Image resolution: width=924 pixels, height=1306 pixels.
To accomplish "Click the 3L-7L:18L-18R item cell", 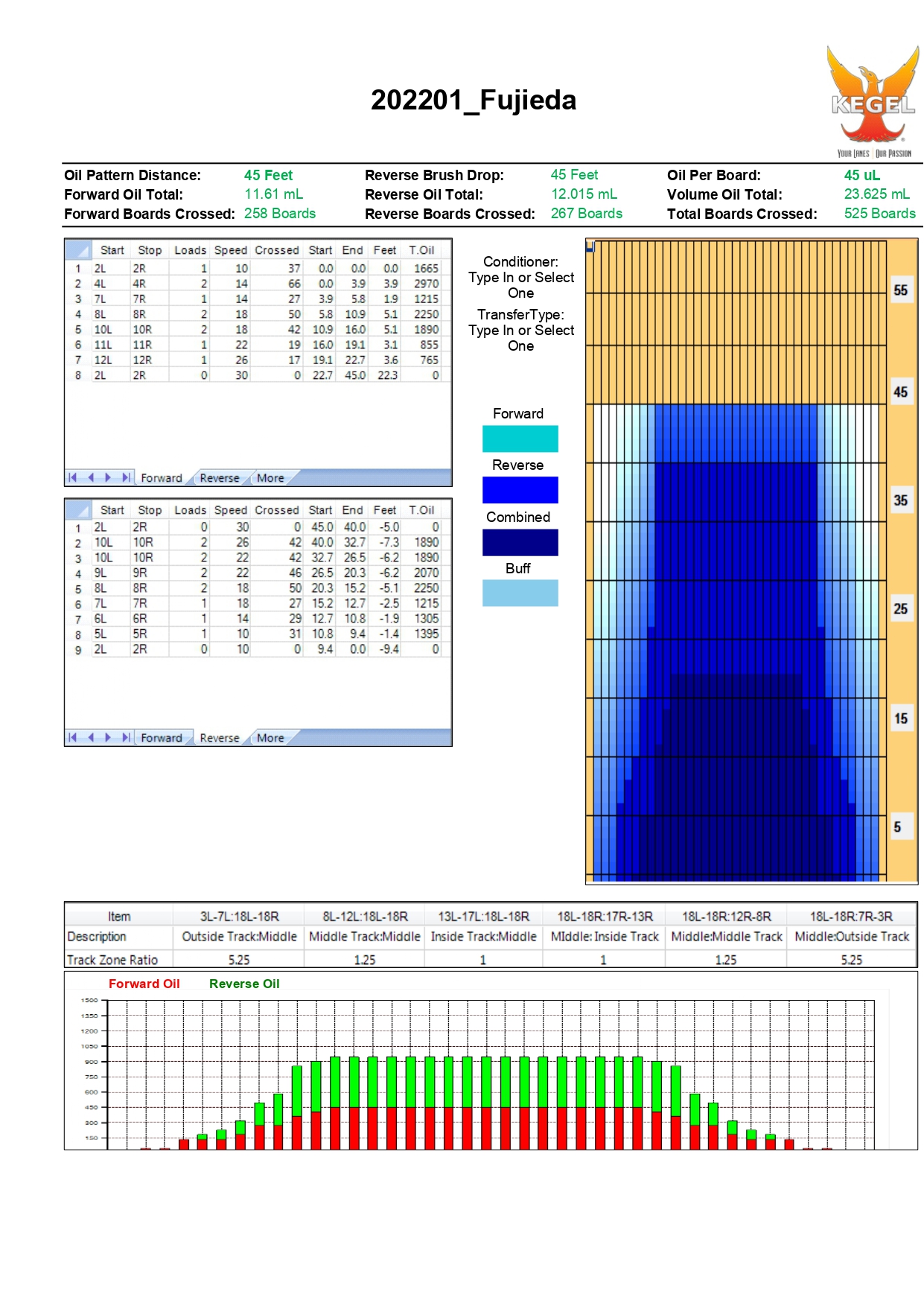I will [239, 917].
